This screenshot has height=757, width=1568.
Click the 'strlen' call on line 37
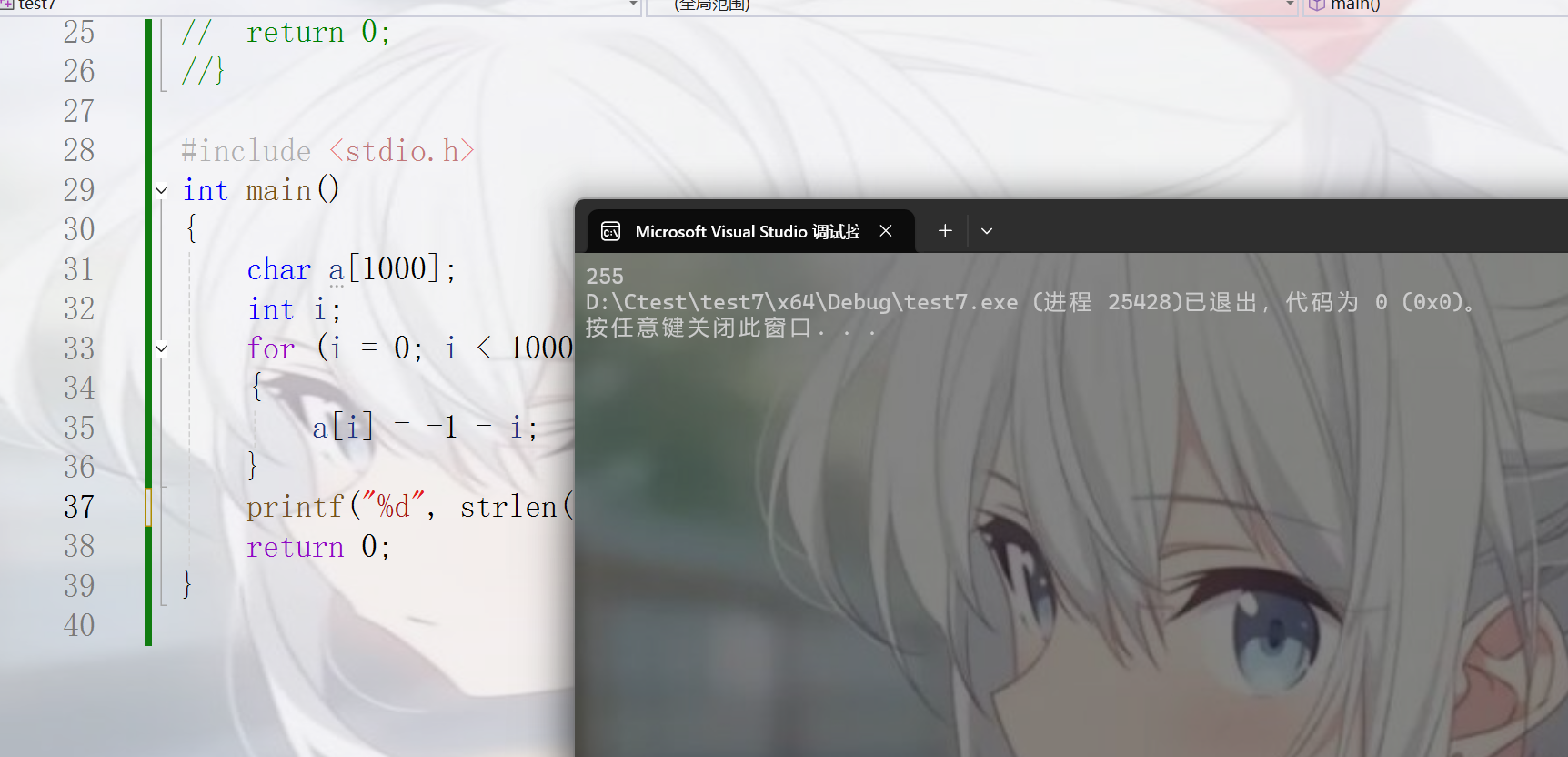pos(508,507)
